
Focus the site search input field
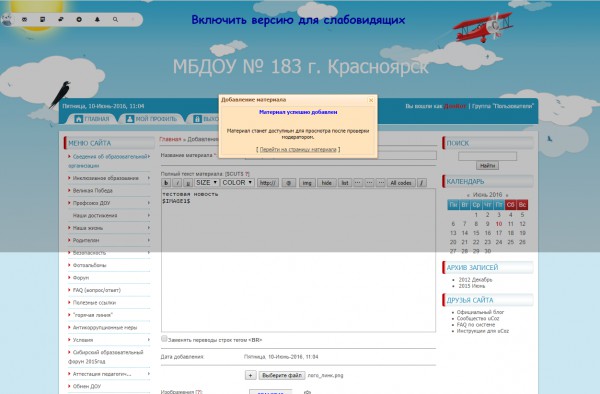point(488,156)
